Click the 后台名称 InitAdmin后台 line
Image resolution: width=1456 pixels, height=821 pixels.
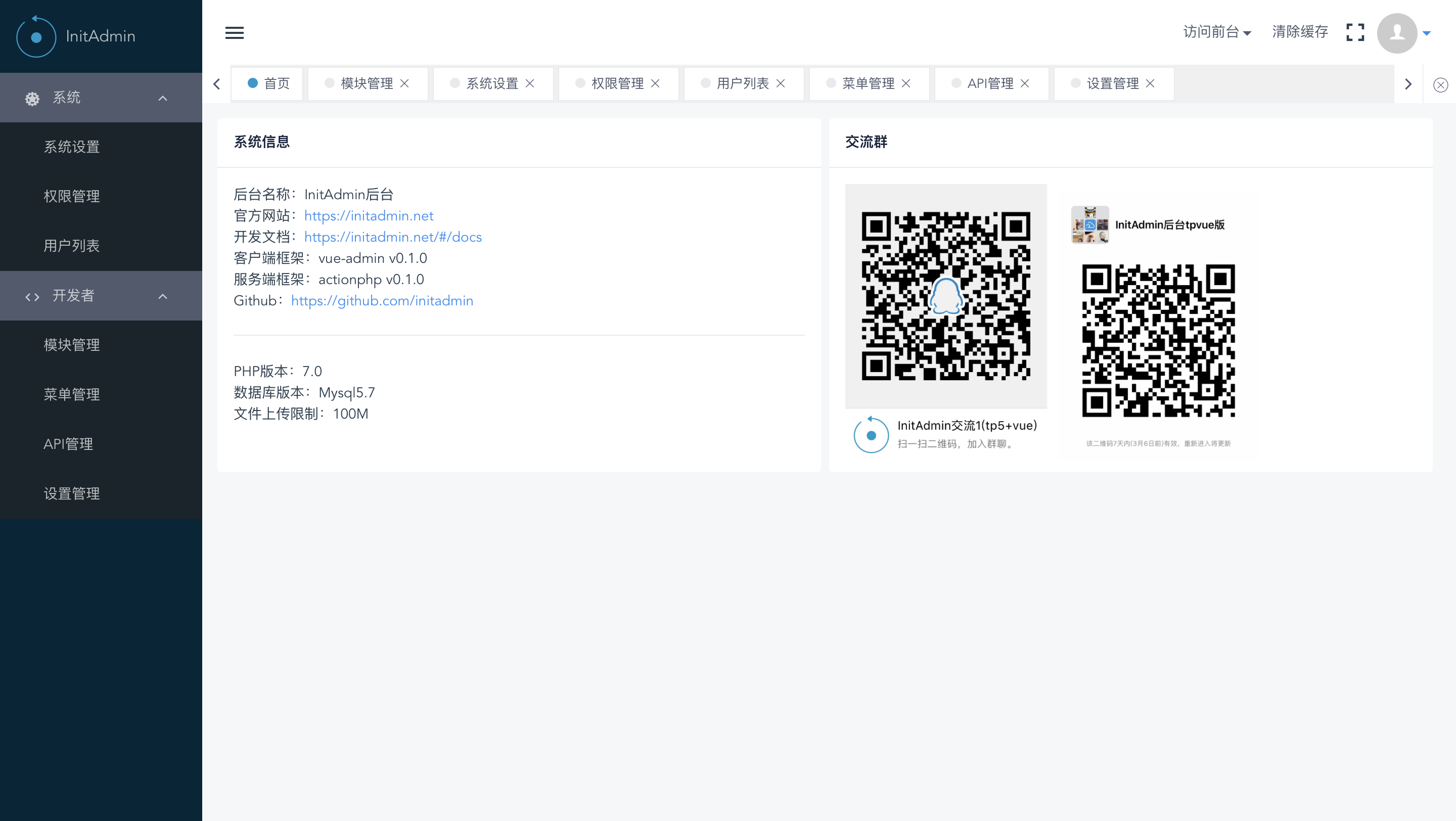(313, 195)
